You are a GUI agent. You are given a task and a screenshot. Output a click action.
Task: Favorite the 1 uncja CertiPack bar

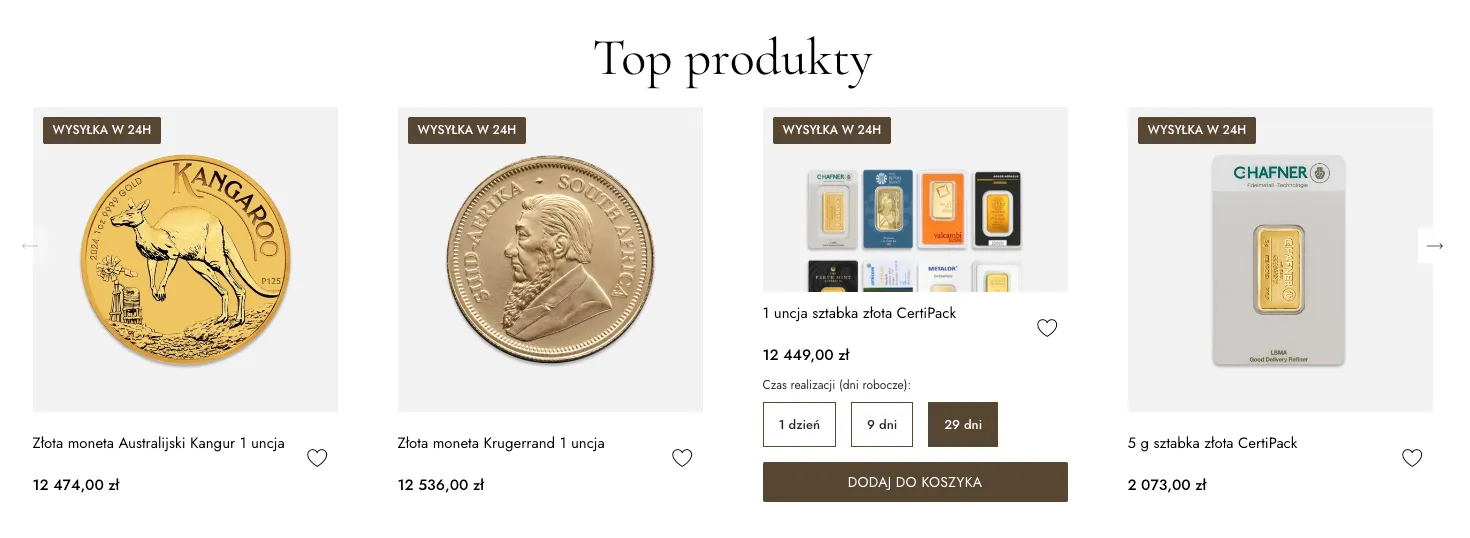click(x=1047, y=328)
